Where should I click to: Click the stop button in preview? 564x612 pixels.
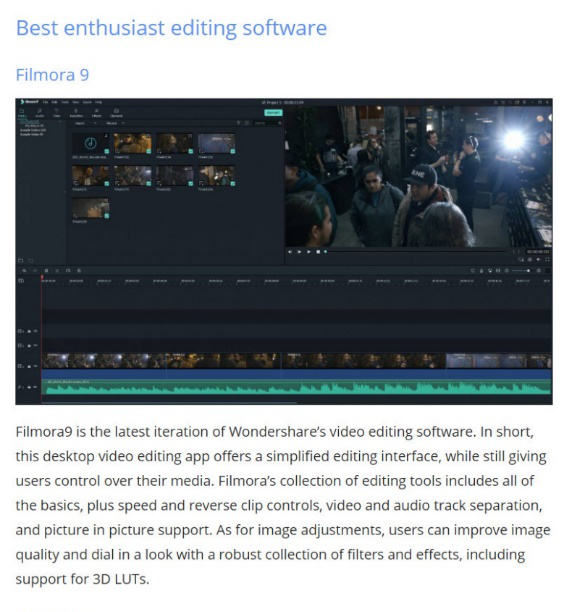[x=318, y=252]
